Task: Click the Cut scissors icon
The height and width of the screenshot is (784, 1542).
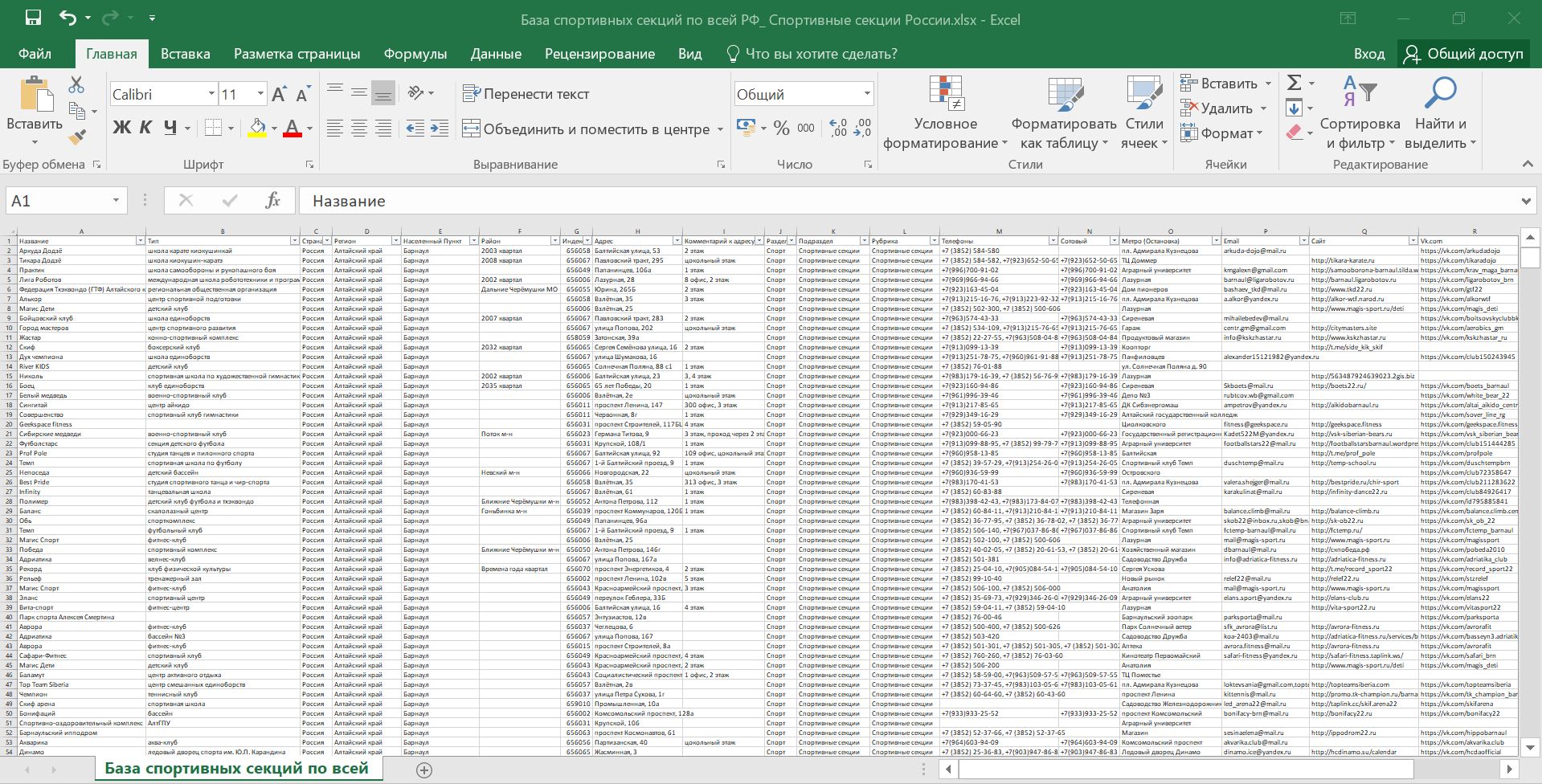Action: 76,85
